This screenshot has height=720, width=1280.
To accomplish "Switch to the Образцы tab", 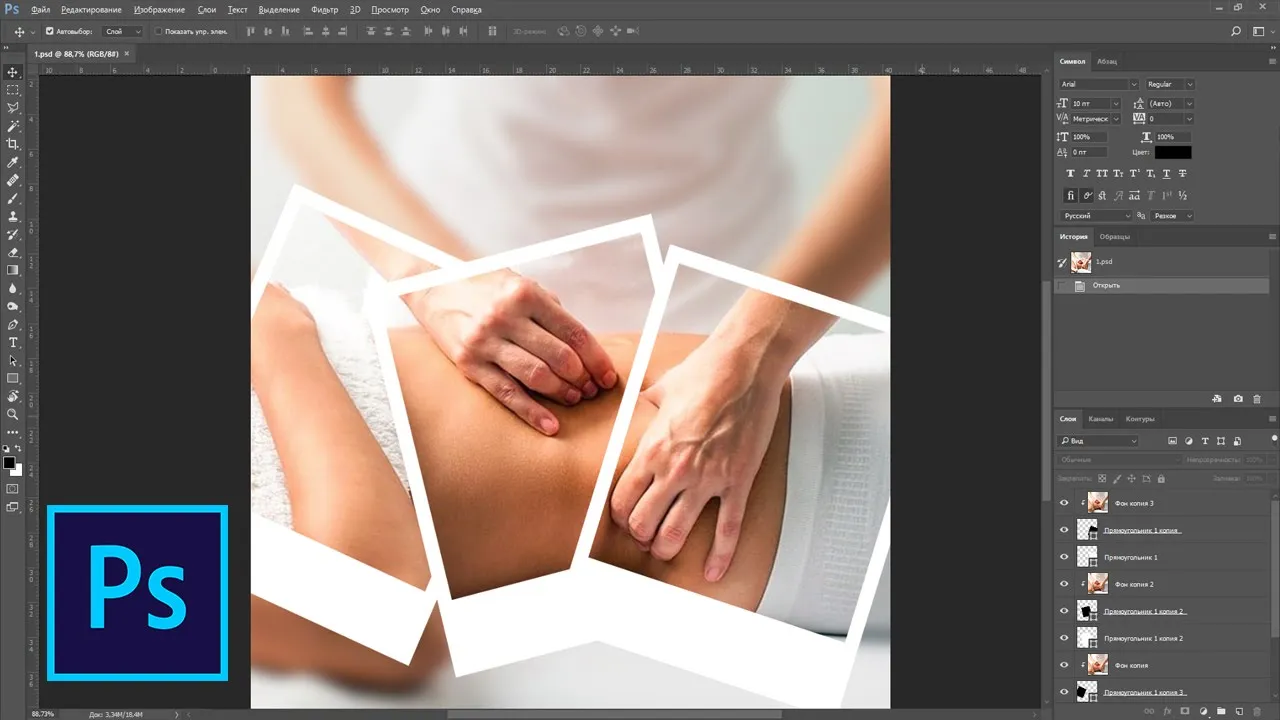I will point(1115,237).
